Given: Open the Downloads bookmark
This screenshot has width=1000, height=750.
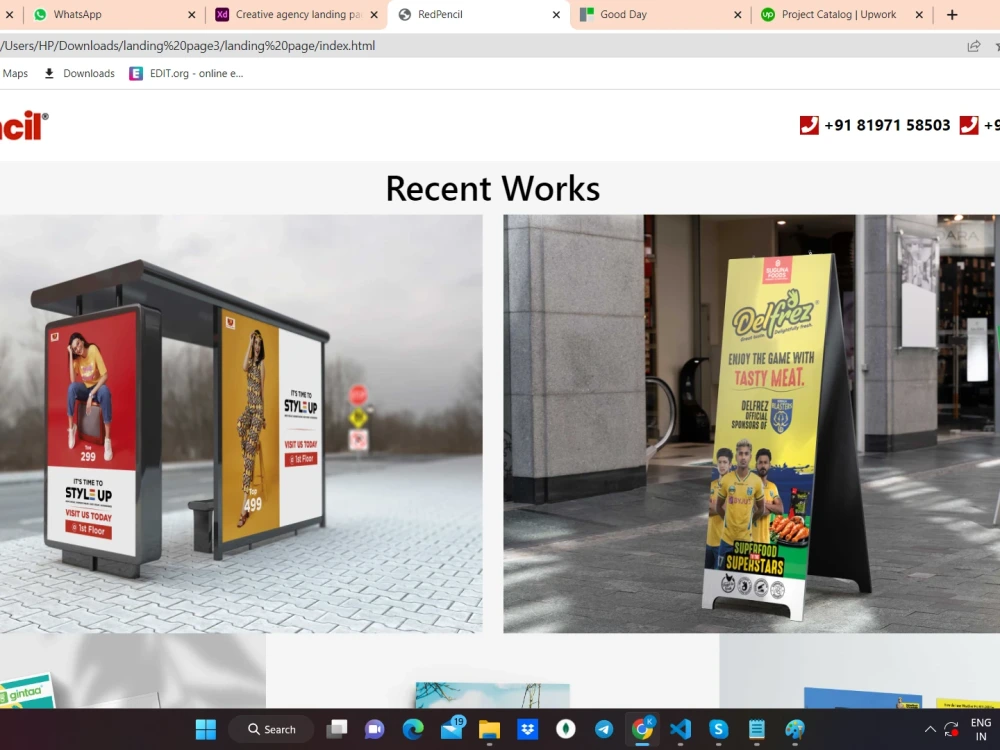Looking at the screenshot, I should click(x=79, y=73).
